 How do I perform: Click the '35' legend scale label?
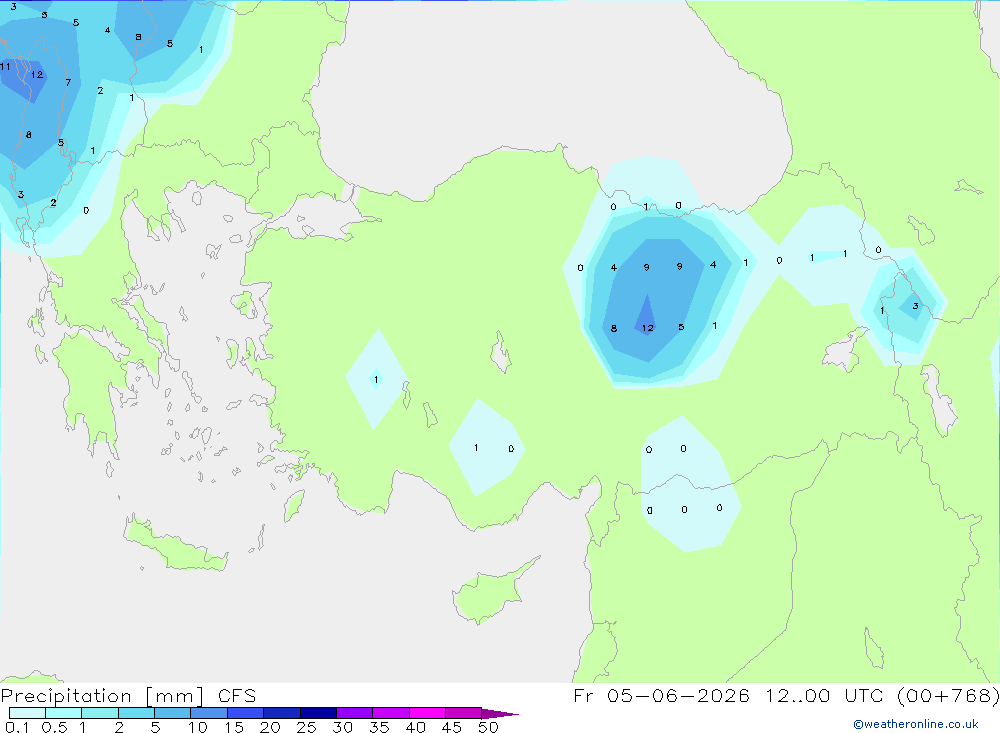[x=379, y=727]
